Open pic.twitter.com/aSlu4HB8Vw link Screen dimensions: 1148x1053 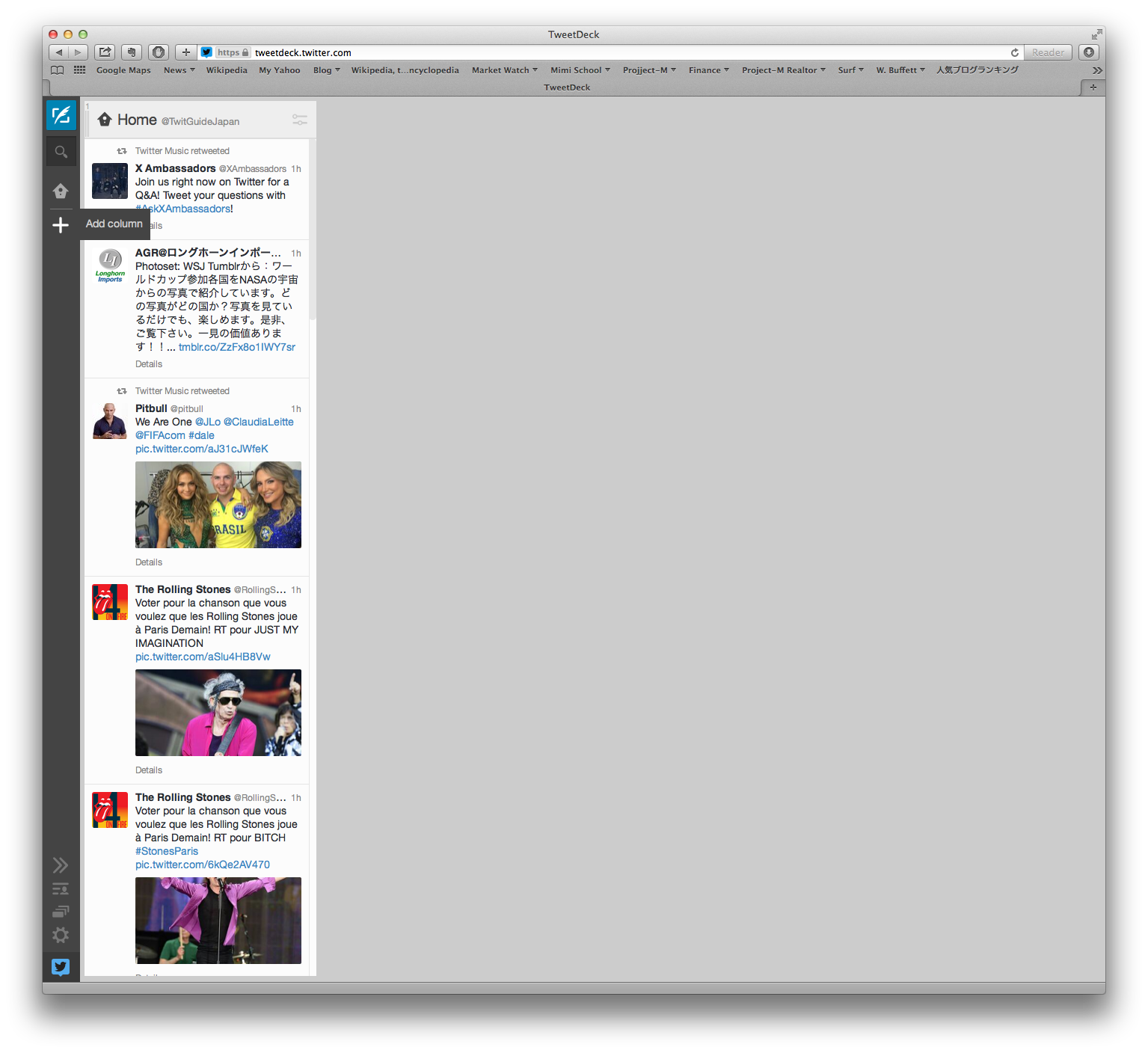pyautogui.click(x=203, y=657)
